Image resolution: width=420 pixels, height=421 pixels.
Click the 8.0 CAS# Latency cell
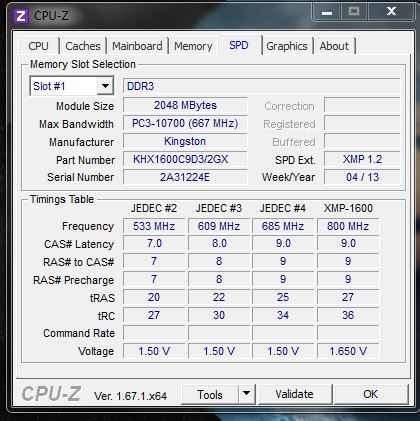(x=219, y=243)
